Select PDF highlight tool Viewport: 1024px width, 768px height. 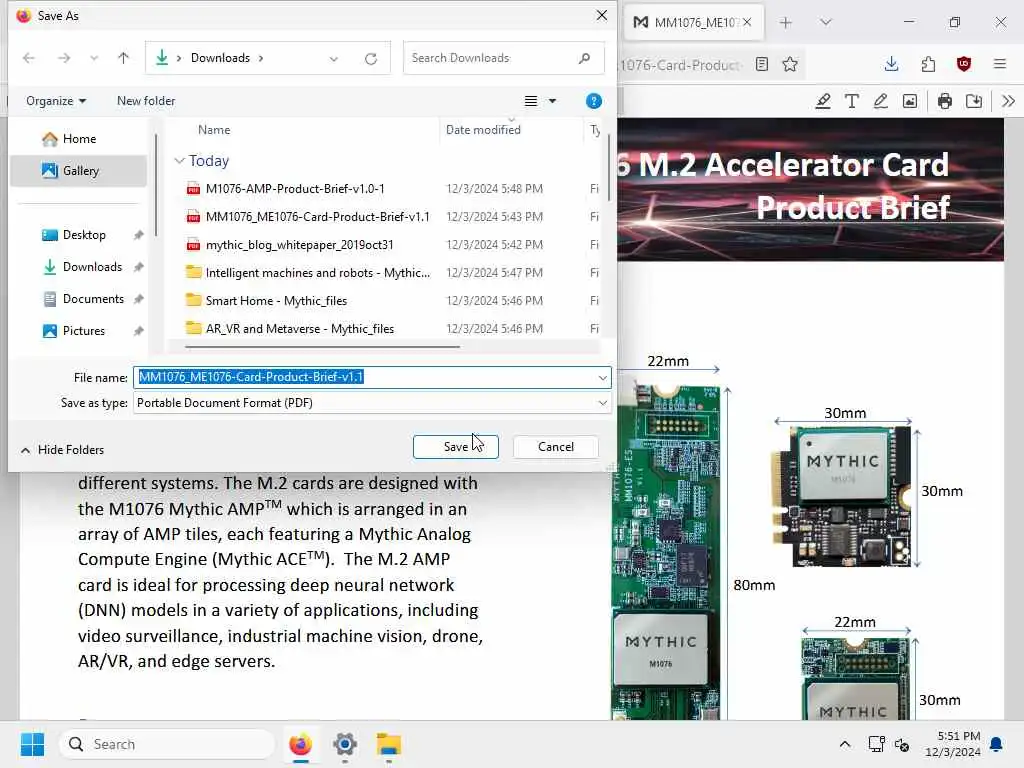point(823,101)
